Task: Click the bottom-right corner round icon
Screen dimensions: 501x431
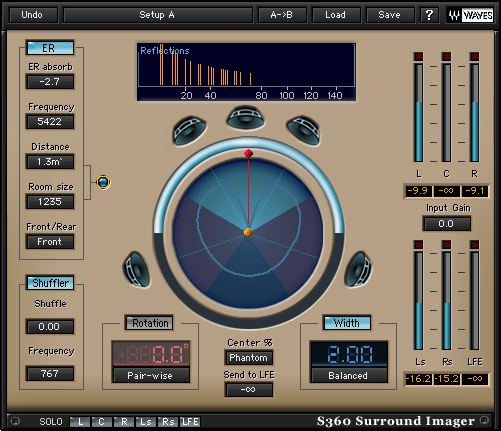Action: [x=485, y=420]
